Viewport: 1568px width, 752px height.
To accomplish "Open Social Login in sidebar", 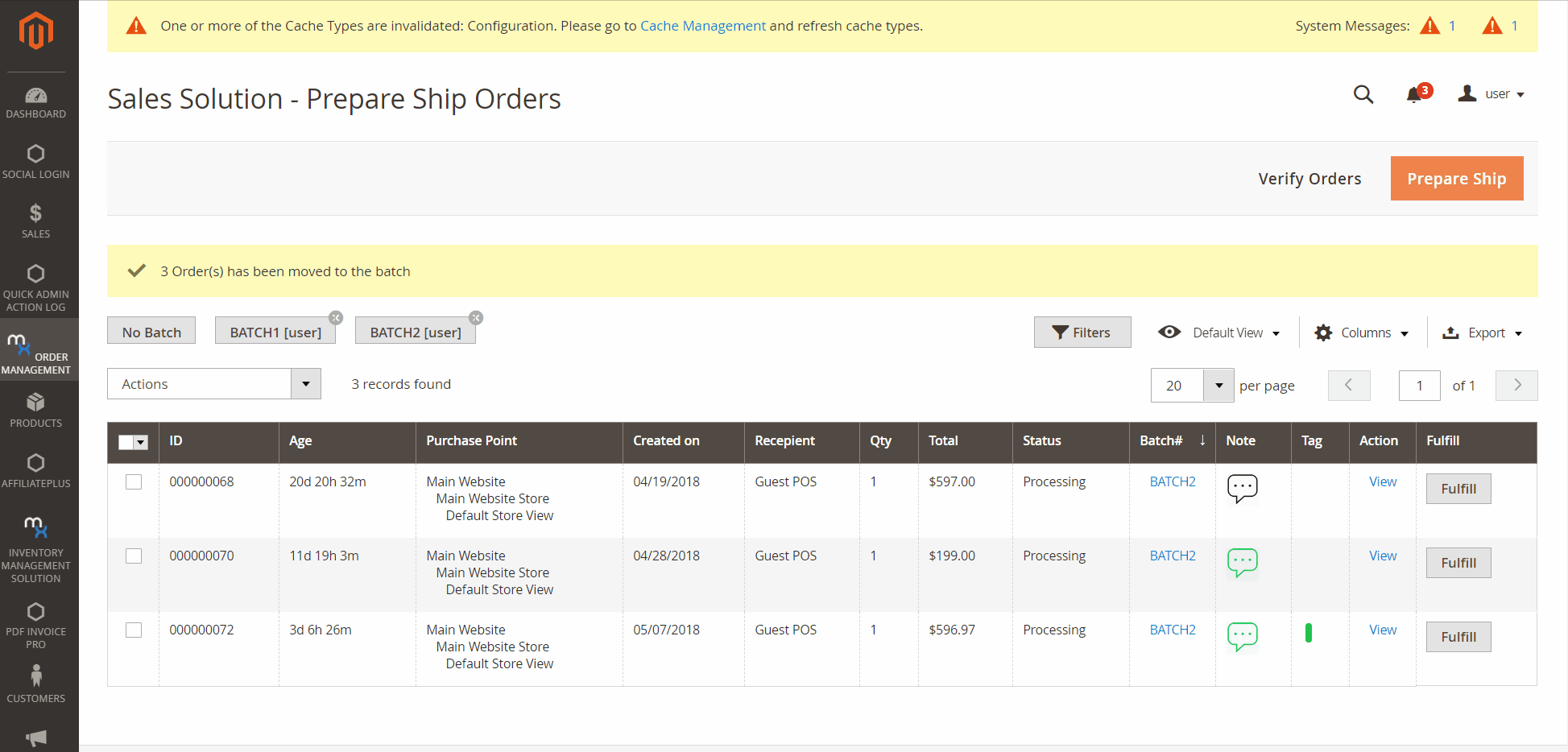I will click(36, 162).
